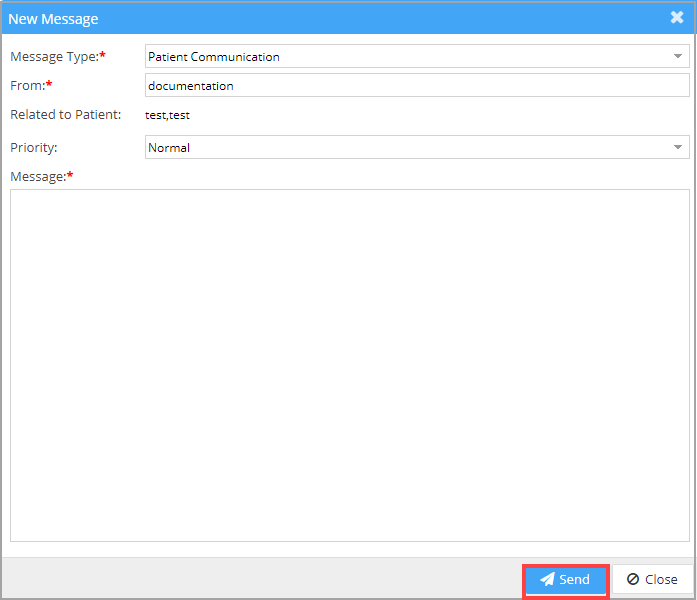Image resolution: width=697 pixels, height=600 pixels.
Task: Click the From input field
Action: tap(417, 85)
